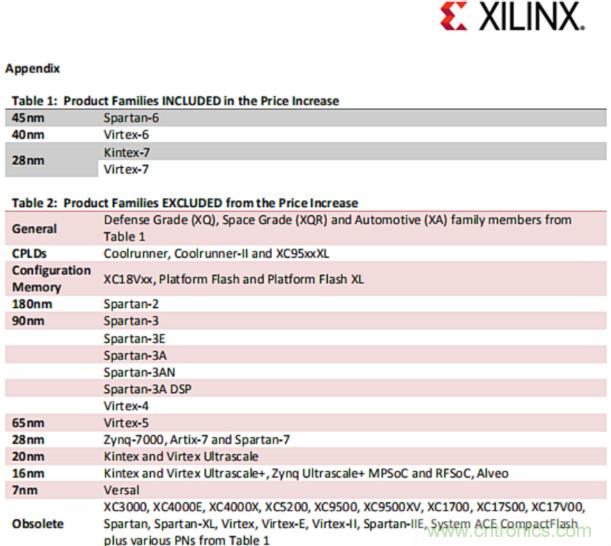The image size is (611, 546).
Task: Click the XC3000, XC4000E obsolete parts line
Action: click(x=345, y=507)
